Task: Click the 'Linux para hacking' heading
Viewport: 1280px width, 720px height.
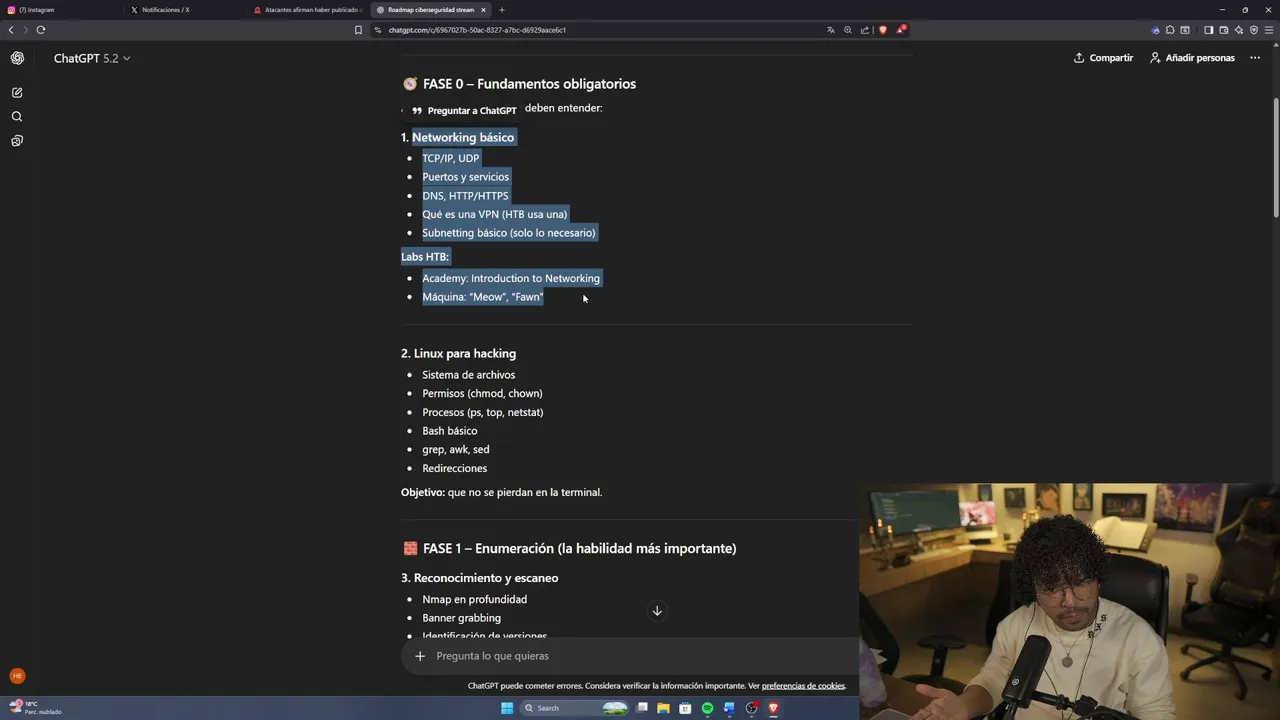Action: tap(465, 353)
